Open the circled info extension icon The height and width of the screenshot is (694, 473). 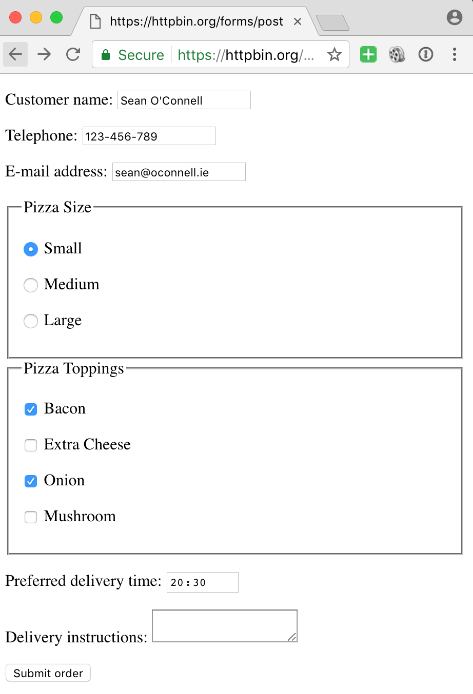click(426, 54)
